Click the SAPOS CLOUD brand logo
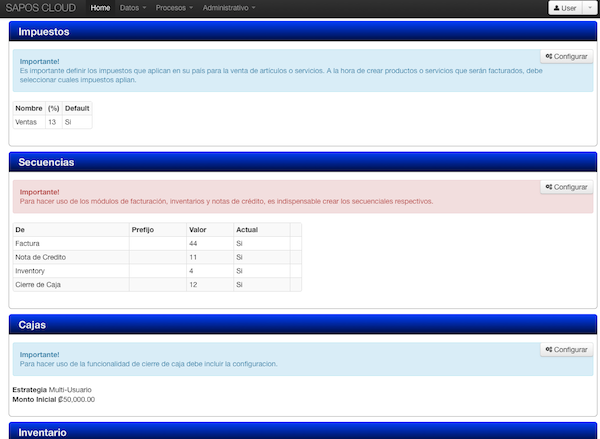 [x=42, y=8]
